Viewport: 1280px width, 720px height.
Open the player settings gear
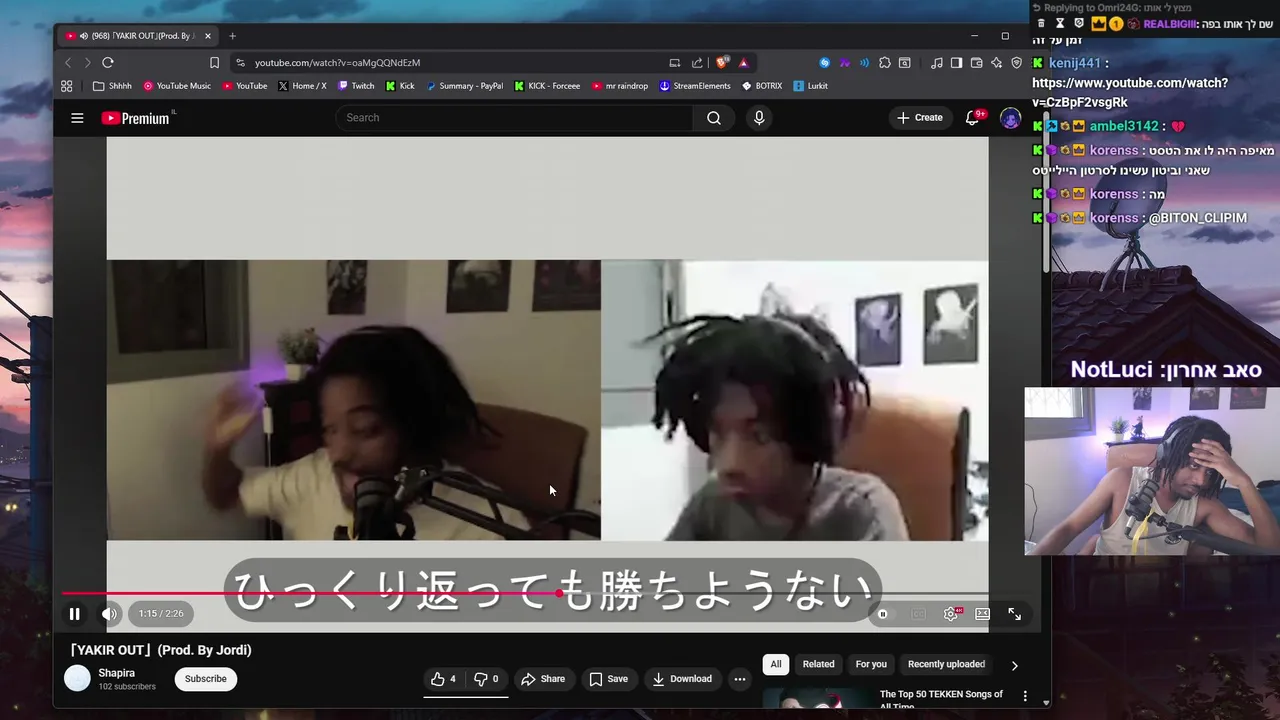951,614
